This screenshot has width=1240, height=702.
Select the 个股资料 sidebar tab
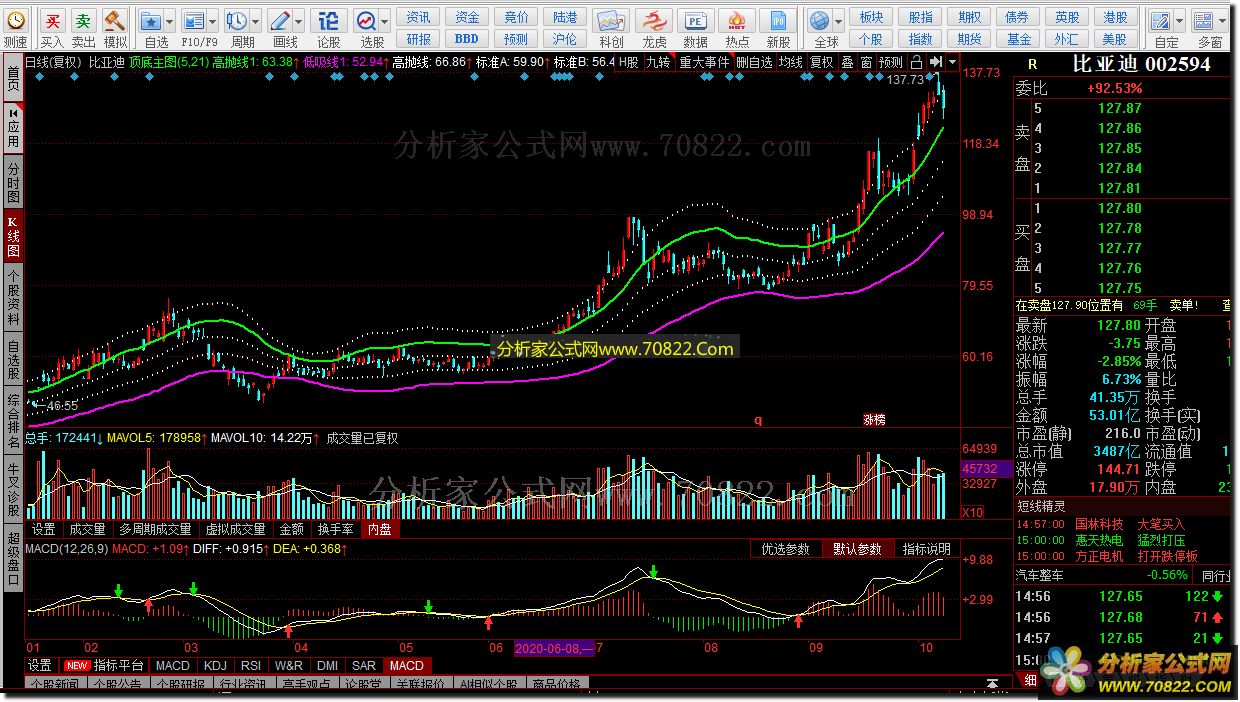click(x=13, y=300)
